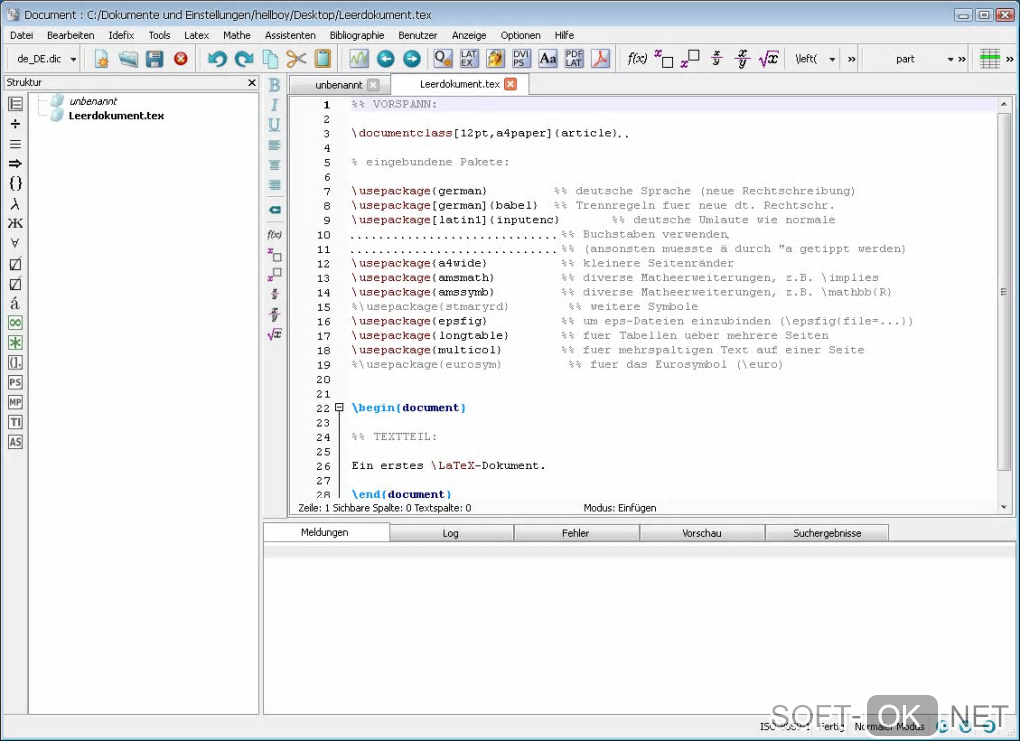
Task: Open the Acrobat PDF viewer icon
Action: click(599, 59)
